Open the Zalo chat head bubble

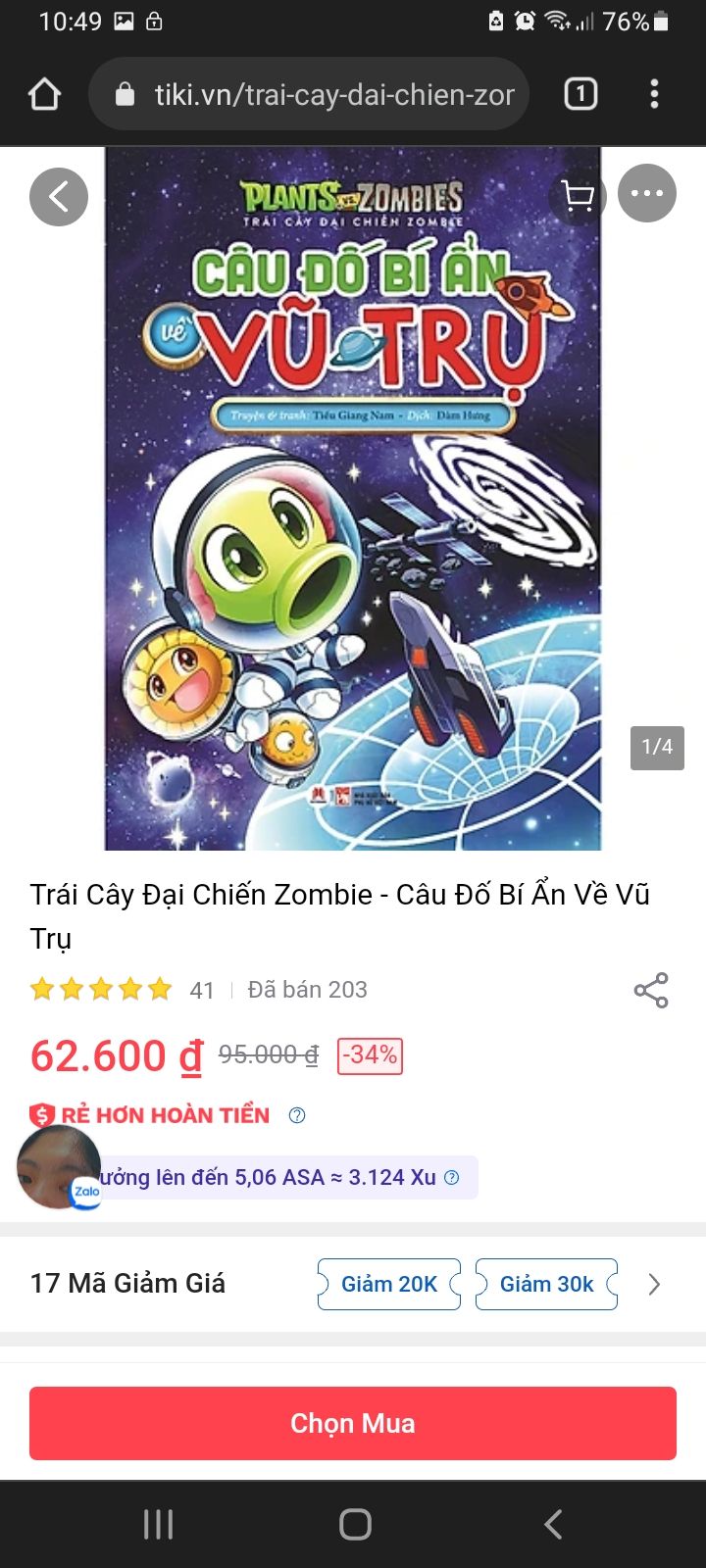tap(59, 1167)
